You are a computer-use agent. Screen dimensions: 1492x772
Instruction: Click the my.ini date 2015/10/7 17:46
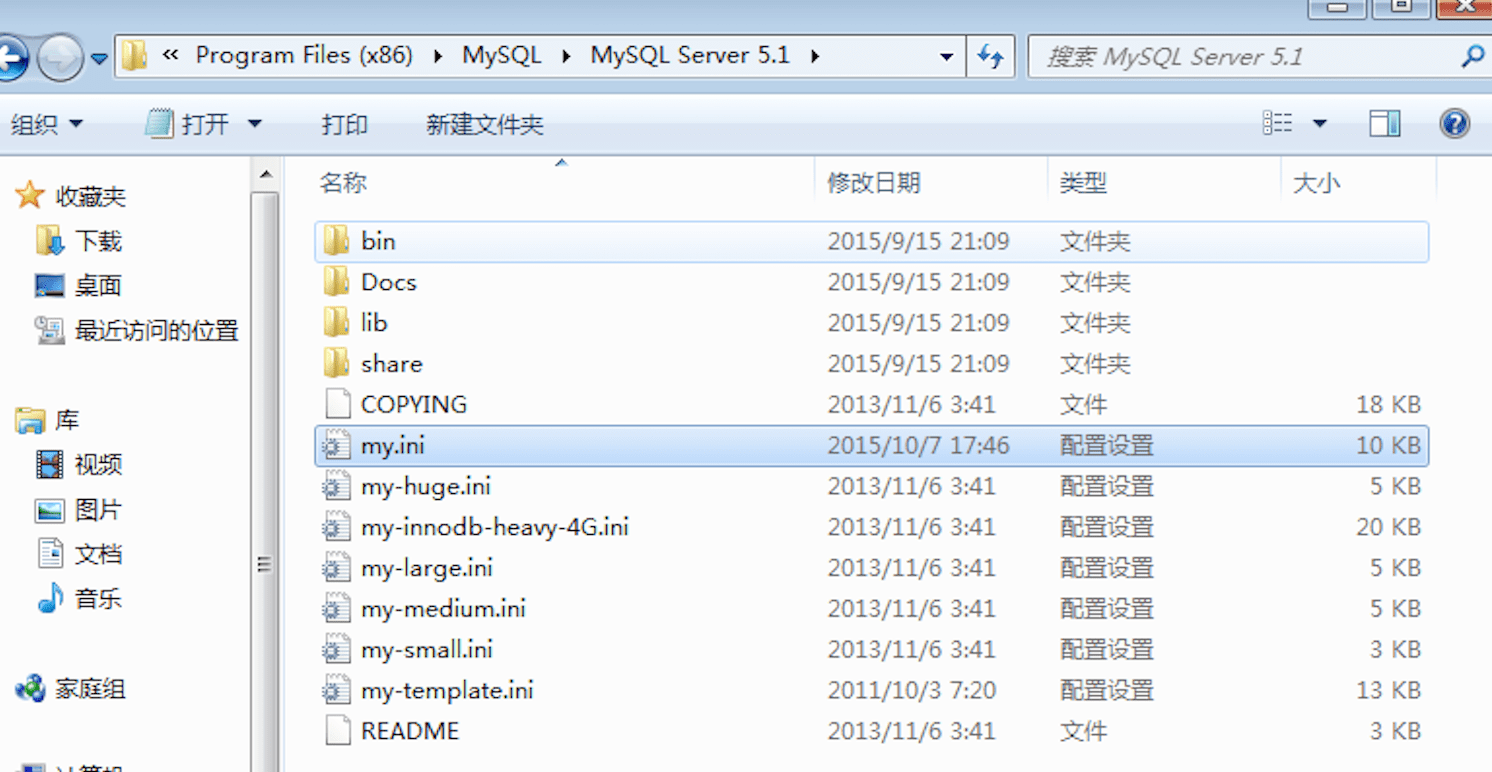coord(918,446)
